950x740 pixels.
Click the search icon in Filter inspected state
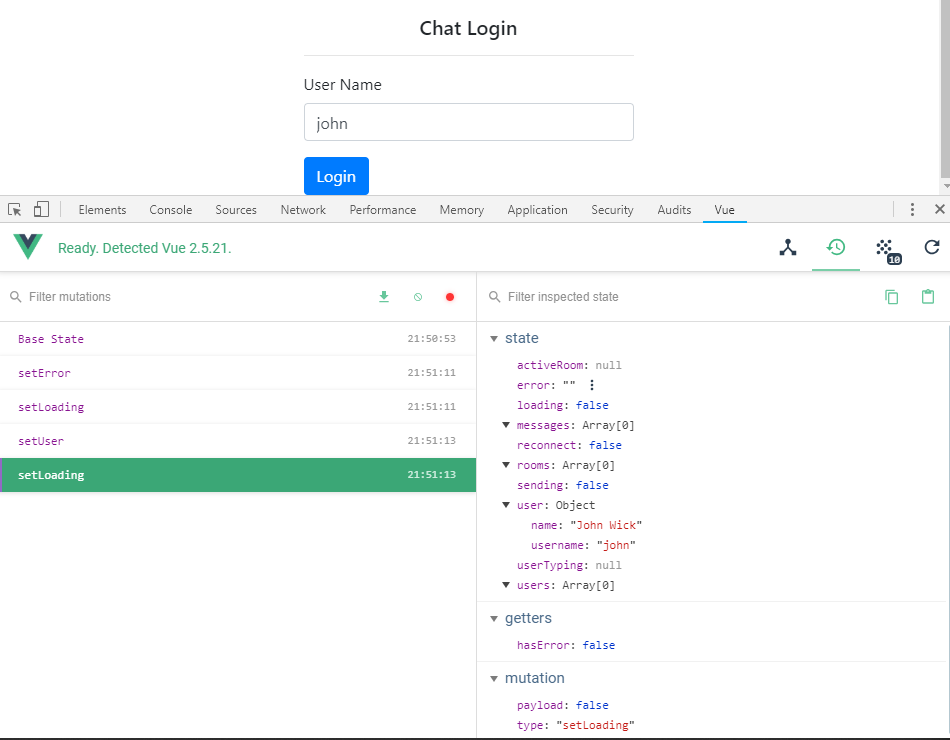coord(495,297)
